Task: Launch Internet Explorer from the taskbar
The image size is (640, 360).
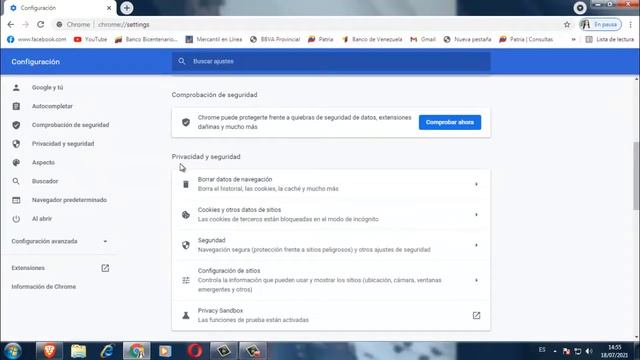Action: click(x=107, y=351)
